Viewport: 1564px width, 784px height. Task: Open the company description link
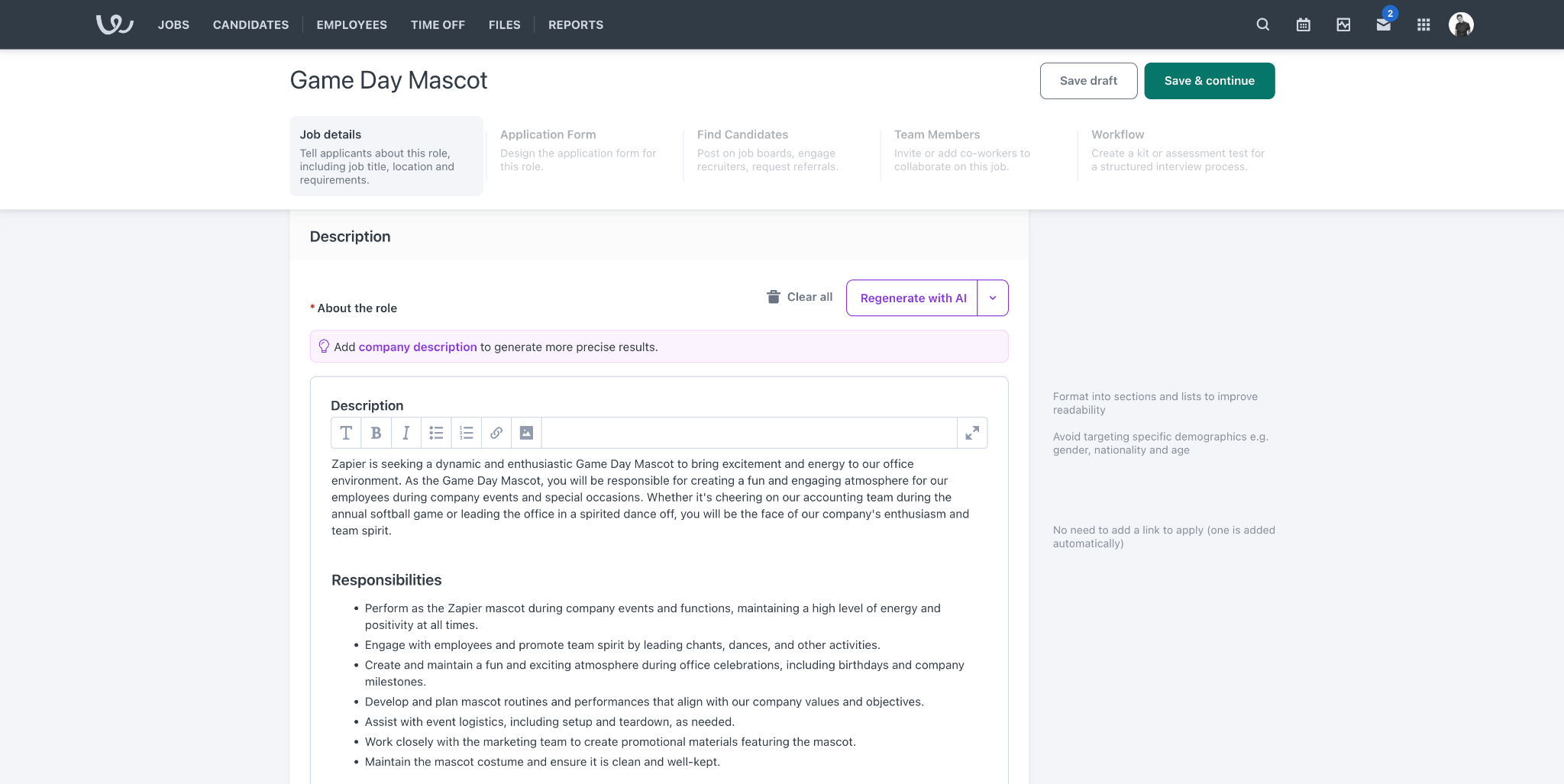click(x=418, y=347)
